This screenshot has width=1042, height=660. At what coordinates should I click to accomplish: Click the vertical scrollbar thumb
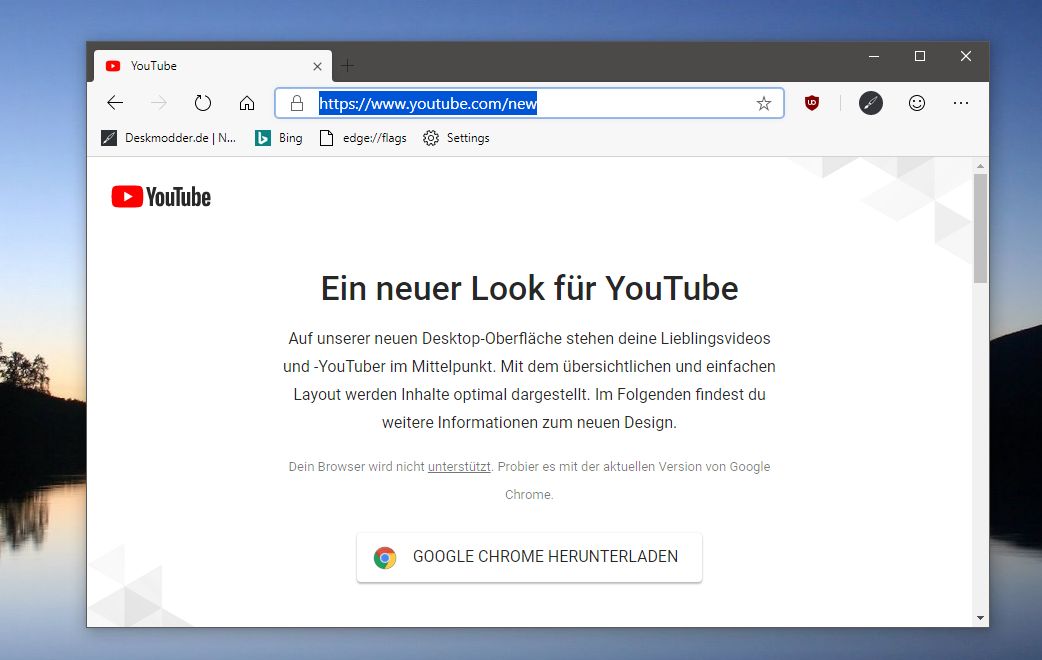(x=980, y=228)
